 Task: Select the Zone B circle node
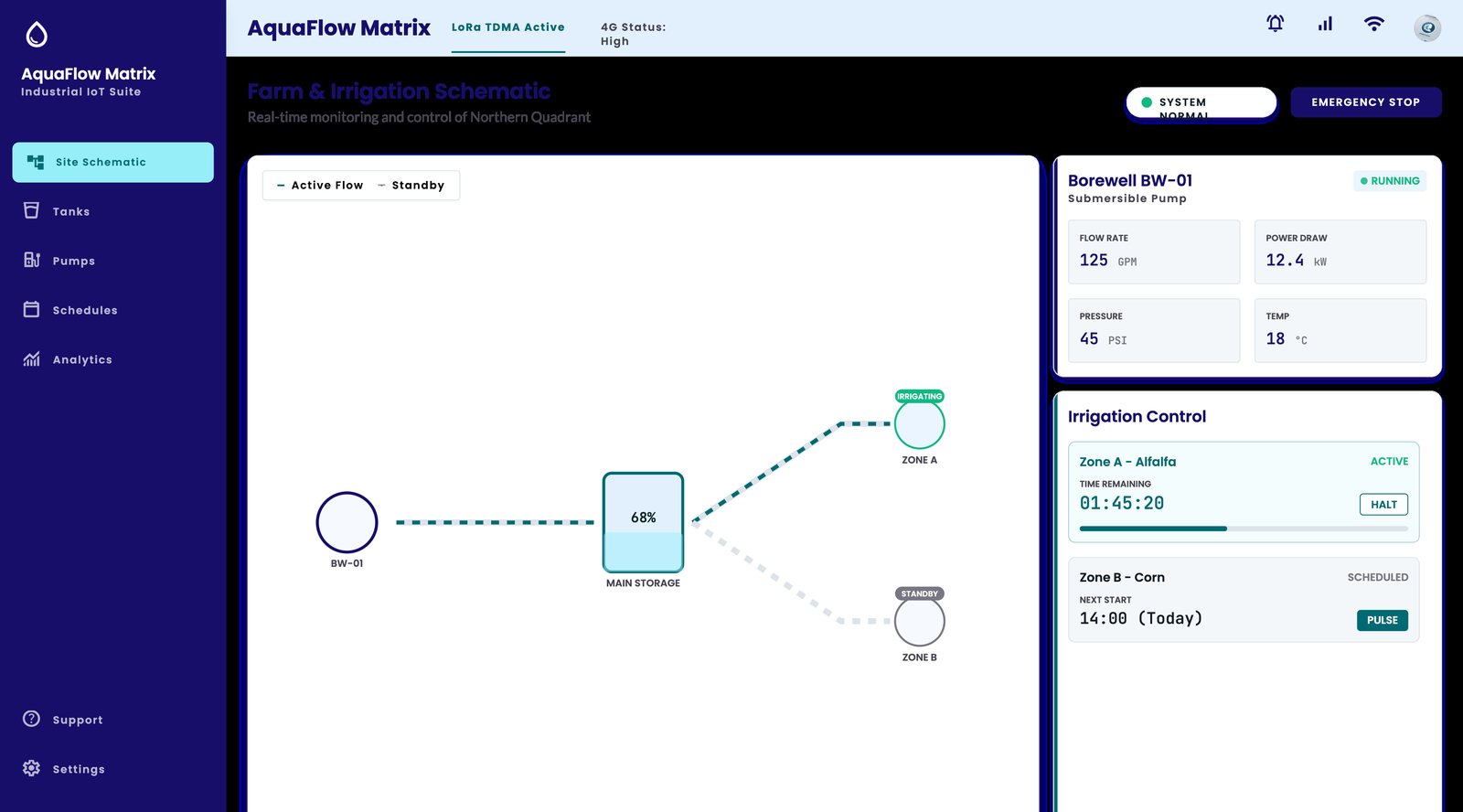coord(919,622)
